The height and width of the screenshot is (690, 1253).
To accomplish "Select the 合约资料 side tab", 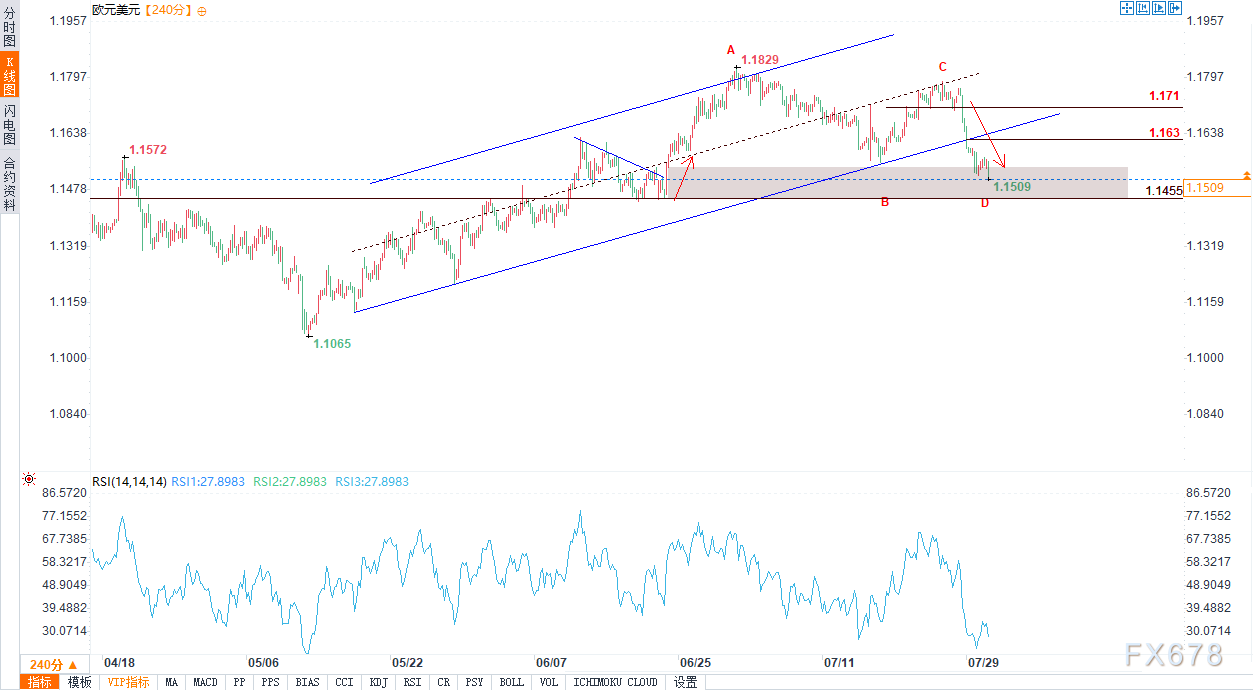I will (9, 183).
